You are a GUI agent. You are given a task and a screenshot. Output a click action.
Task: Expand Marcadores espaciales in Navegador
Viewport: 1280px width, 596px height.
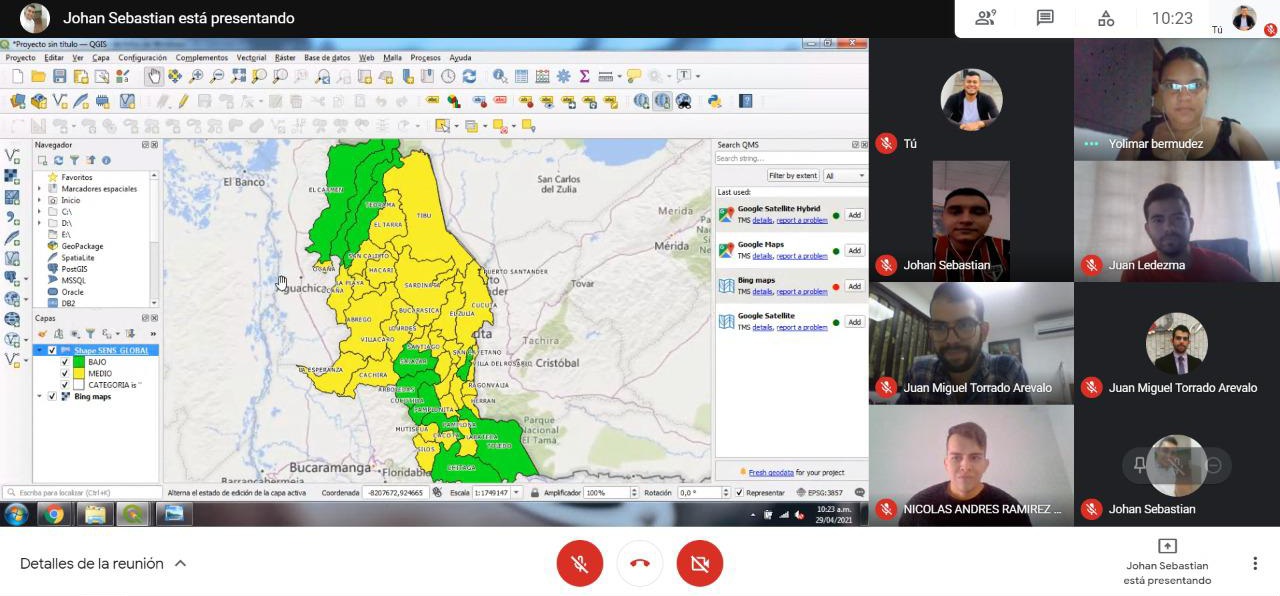point(40,189)
